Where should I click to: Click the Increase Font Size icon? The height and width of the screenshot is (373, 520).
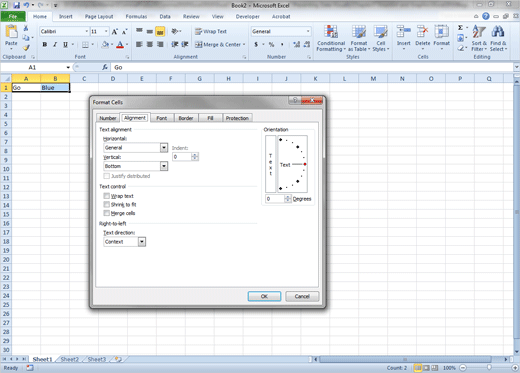tap(114, 32)
